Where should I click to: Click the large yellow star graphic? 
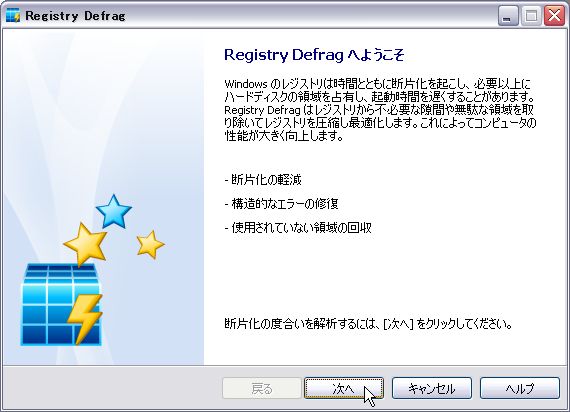coord(85,244)
